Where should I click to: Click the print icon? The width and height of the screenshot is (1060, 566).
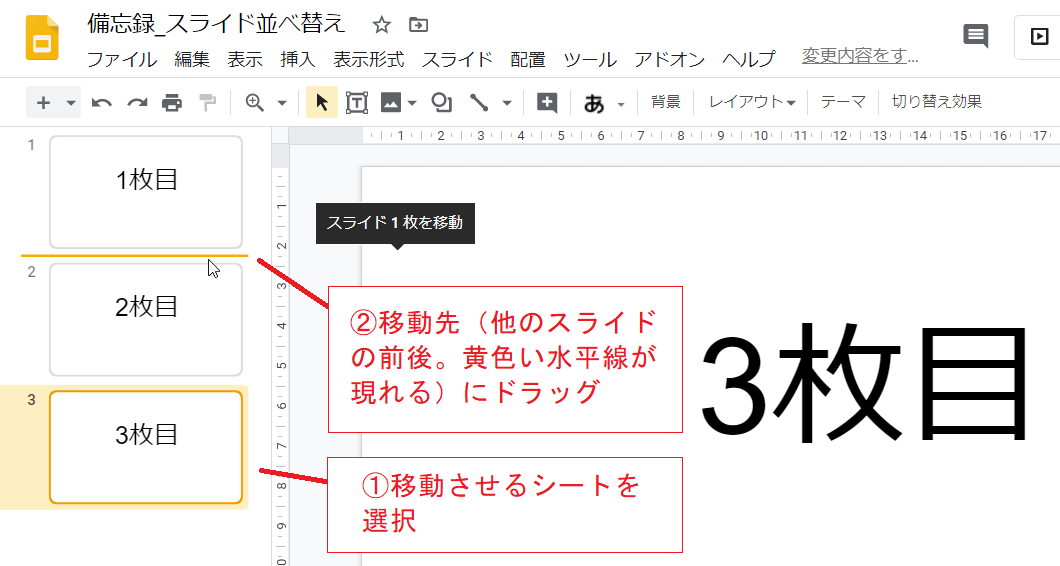[172, 103]
